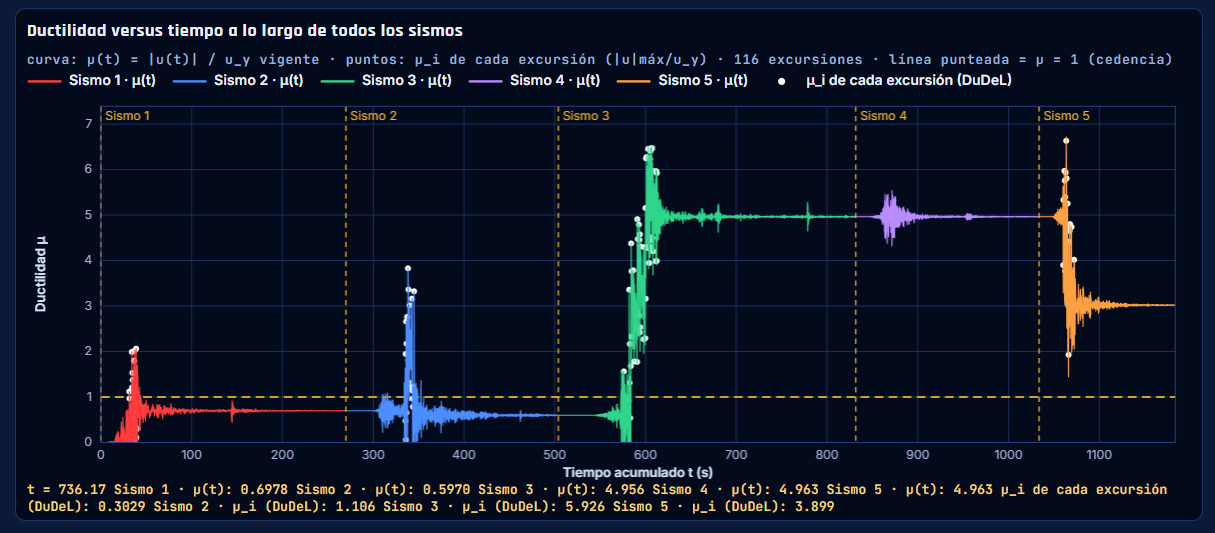Click the Sismo 3 marker label in chart
1215x533 pixels.
point(586,116)
